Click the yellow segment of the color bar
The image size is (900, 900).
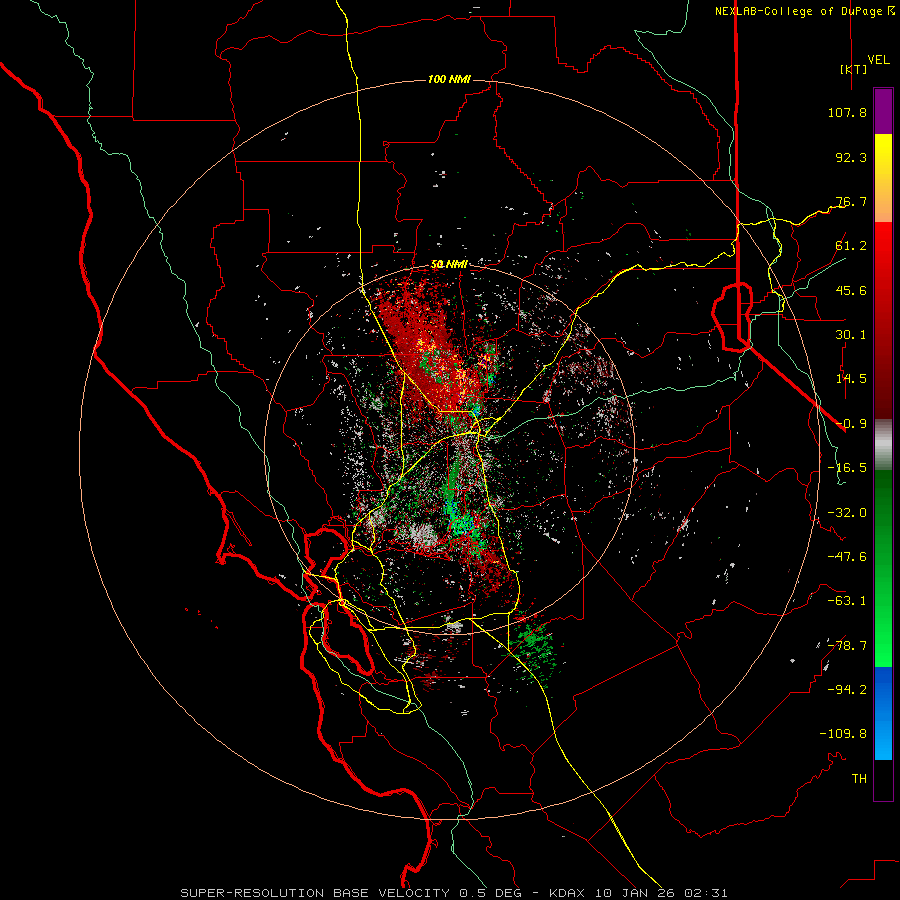[883, 156]
